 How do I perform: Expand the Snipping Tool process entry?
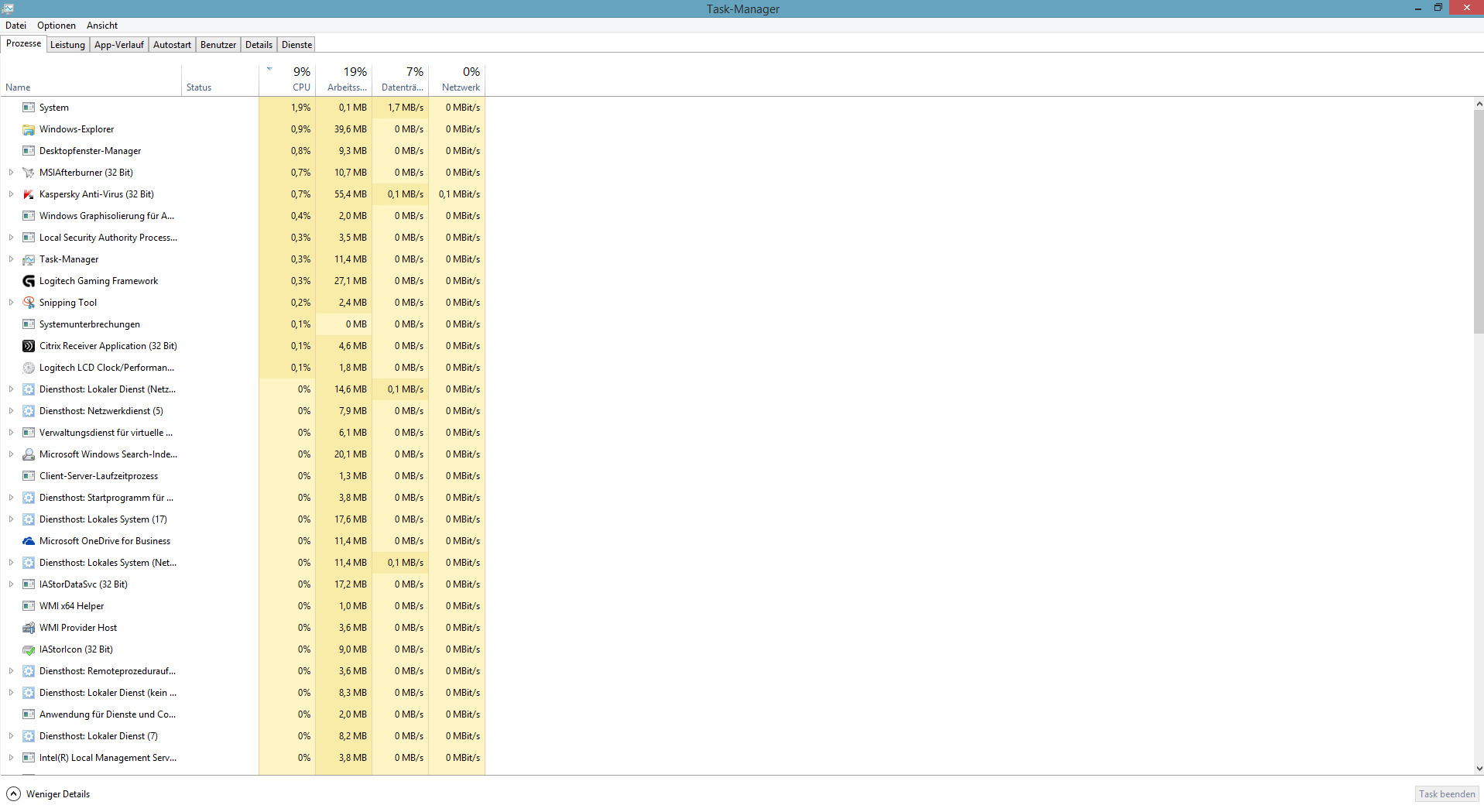pos(11,303)
